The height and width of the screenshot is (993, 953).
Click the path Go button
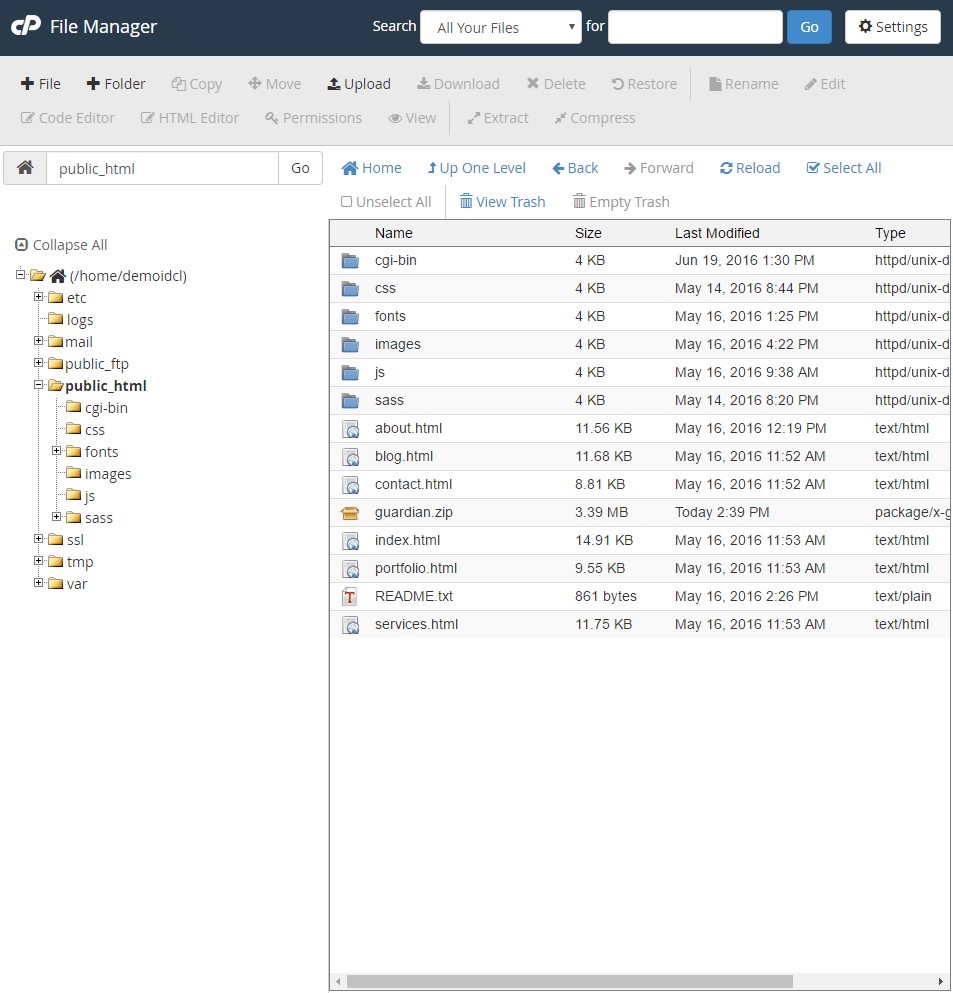coord(300,168)
